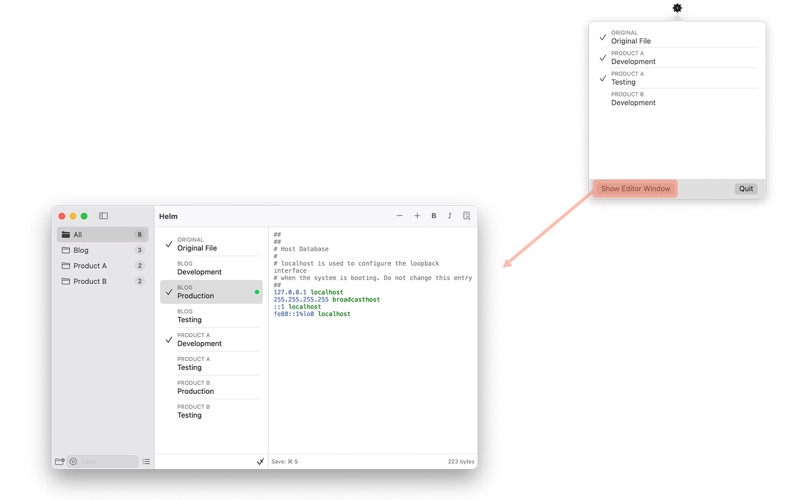800x500 pixels.
Task: Click the new folder icon at sidebar bottom
Action: 60,461
